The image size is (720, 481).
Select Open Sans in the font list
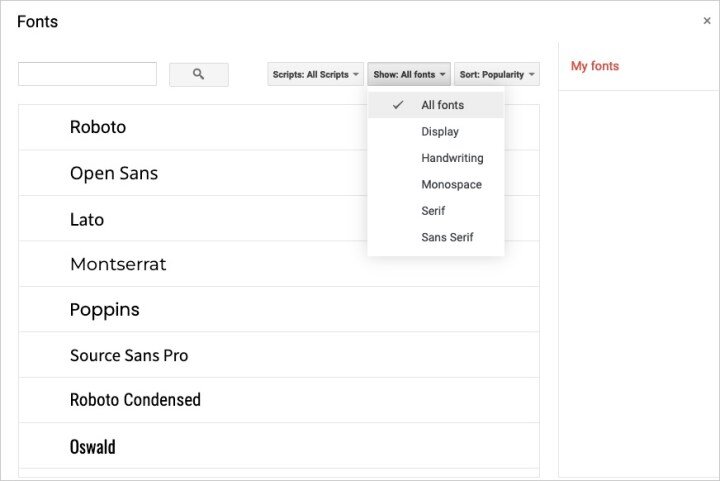(193, 173)
